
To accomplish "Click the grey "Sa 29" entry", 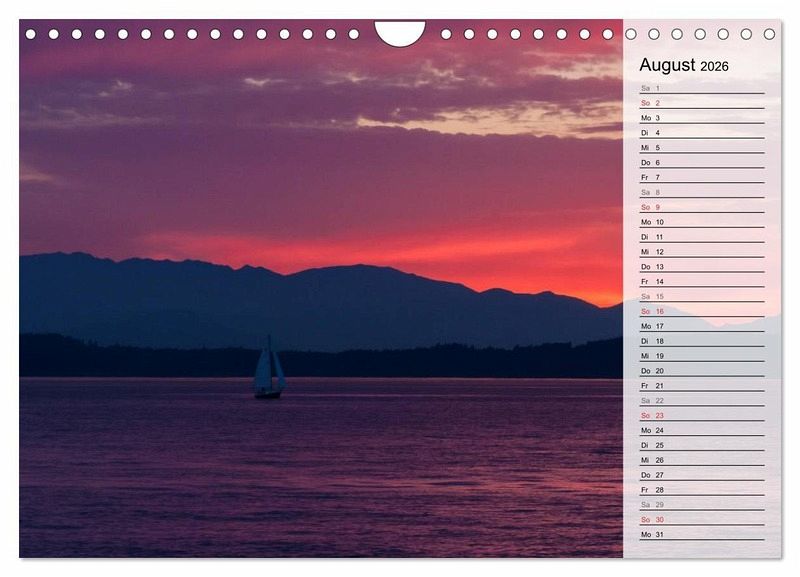I will (x=702, y=505).
